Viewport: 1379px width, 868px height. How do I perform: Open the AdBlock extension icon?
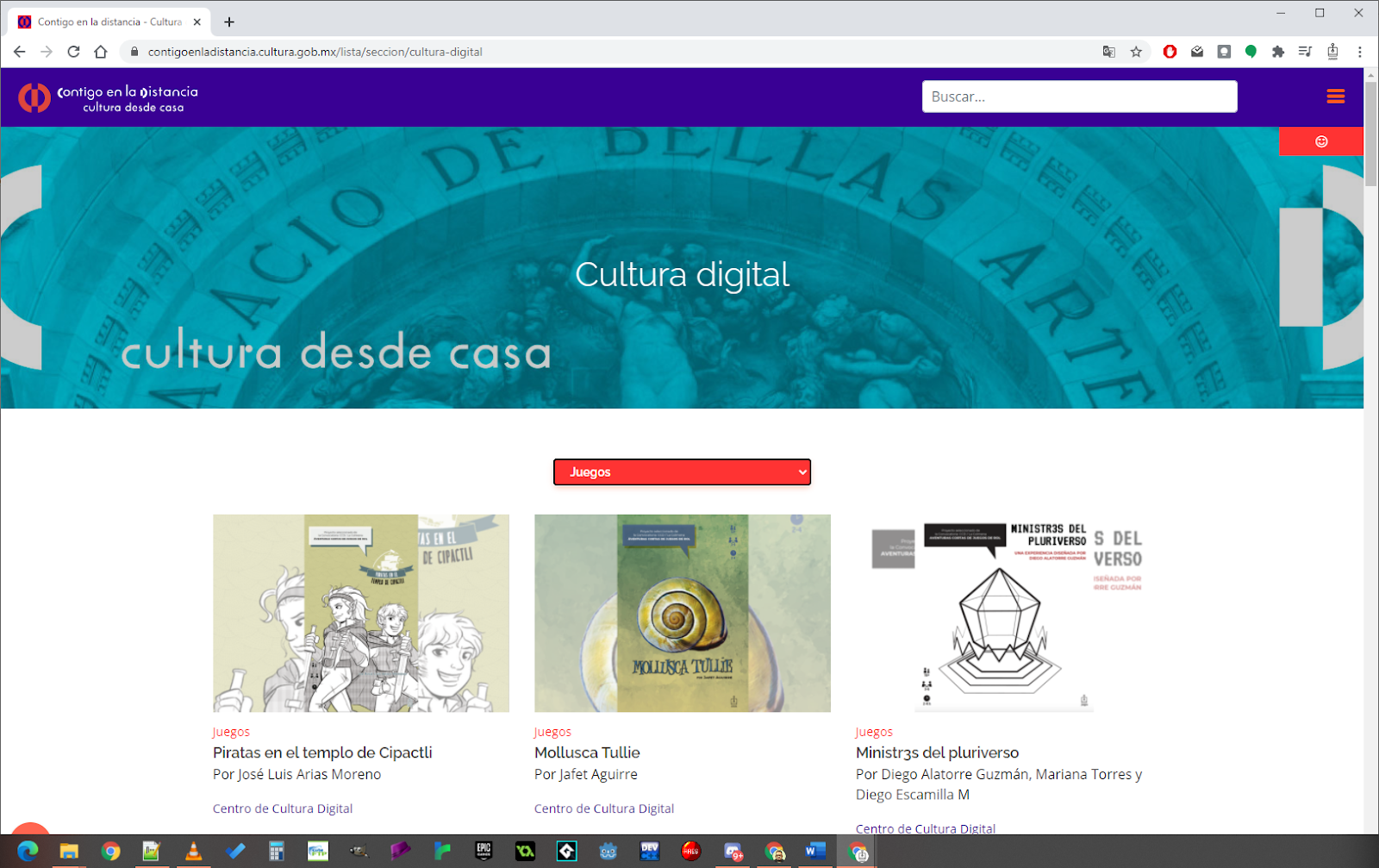pyautogui.click(x=1170, y=52)
